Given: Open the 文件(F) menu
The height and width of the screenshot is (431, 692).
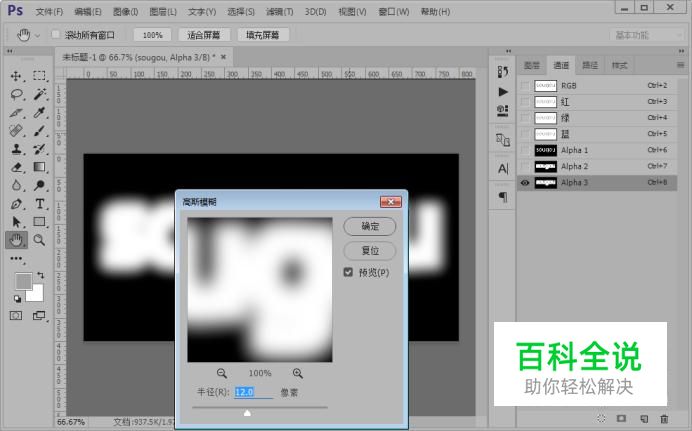Looking at the screenshot, I should 49,12.
